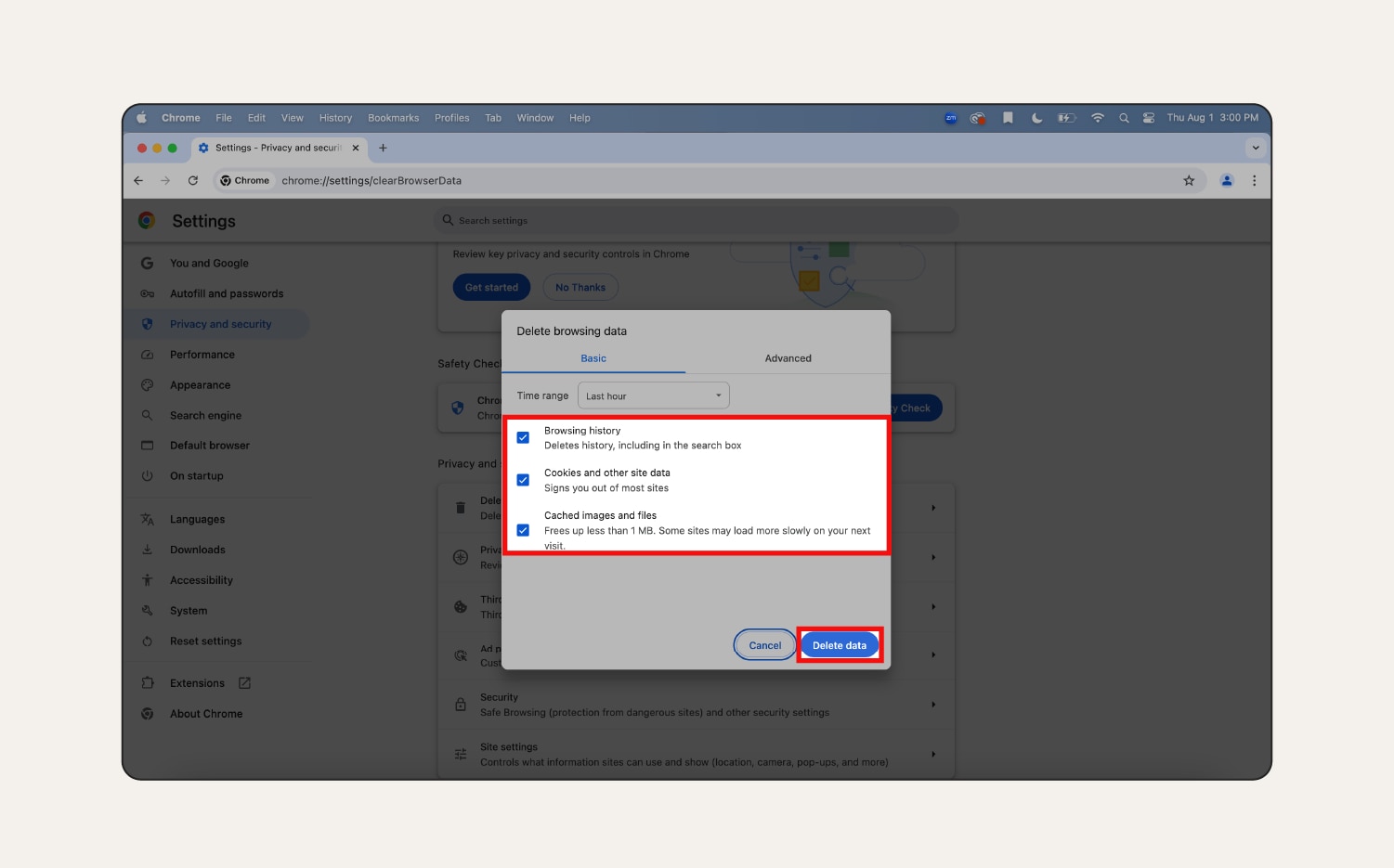Screen dimensions: 1394x868
Task: Open Accessibility settings
Action: (202, 580)
